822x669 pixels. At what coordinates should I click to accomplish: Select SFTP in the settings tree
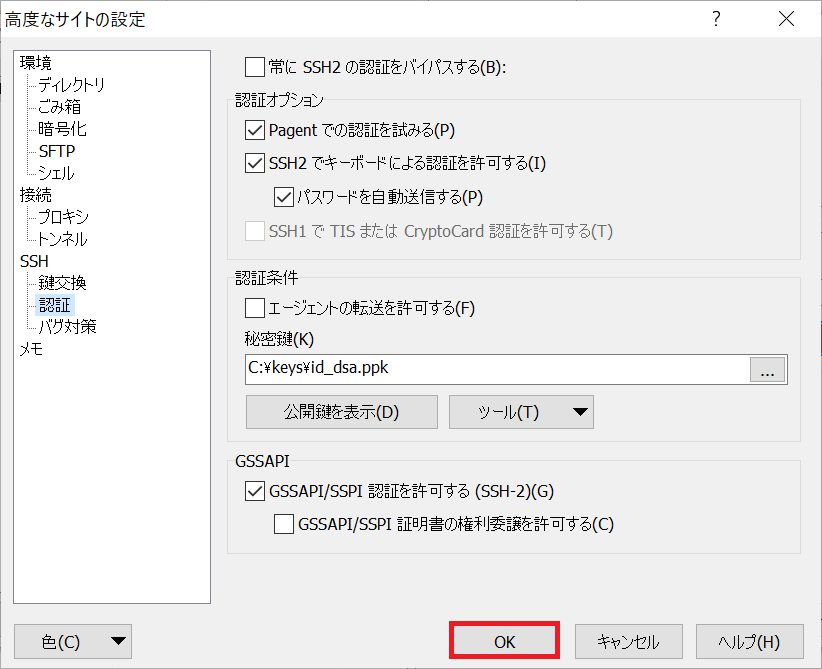pos(57,151)
